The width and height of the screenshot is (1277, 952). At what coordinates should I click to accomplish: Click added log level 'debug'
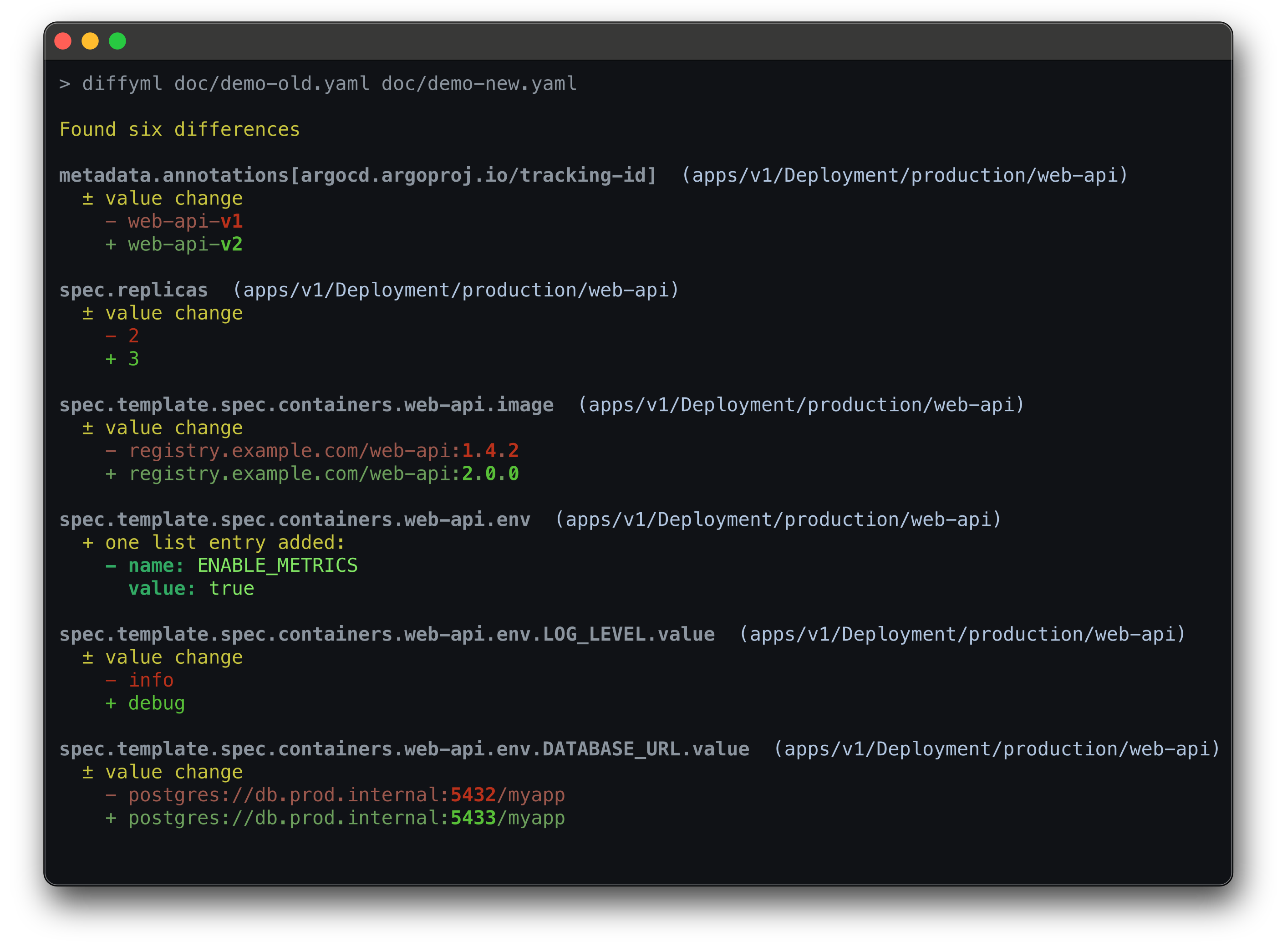(x=157, y=703)
